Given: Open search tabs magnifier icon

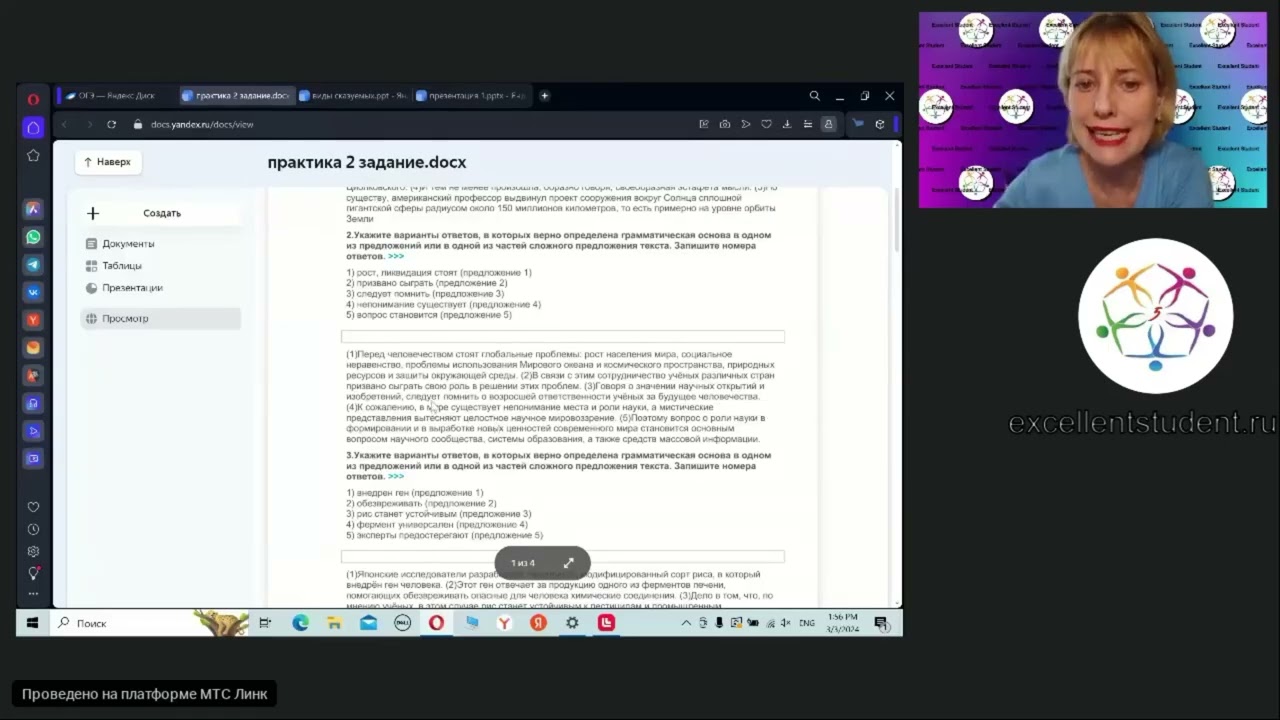Looking at the screenshot, I should (814, 96).
